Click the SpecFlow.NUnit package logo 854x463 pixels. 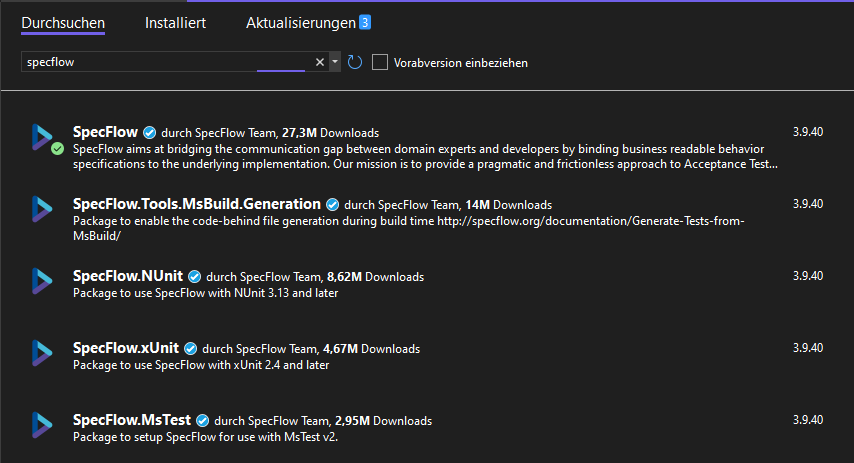tap(42, 281)
